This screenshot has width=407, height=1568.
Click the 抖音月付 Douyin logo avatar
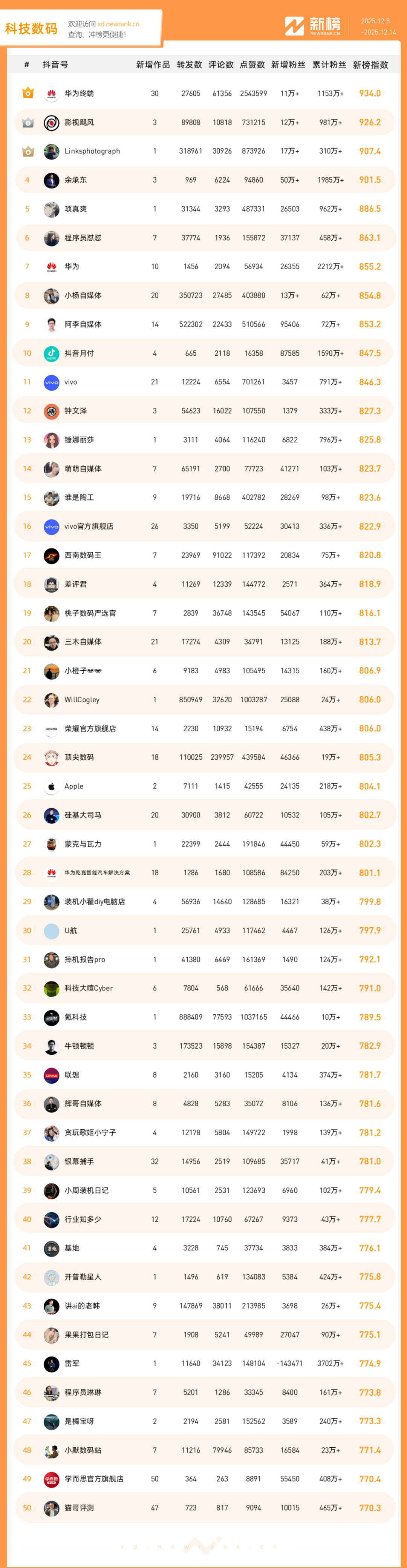(x=51, y=353)
